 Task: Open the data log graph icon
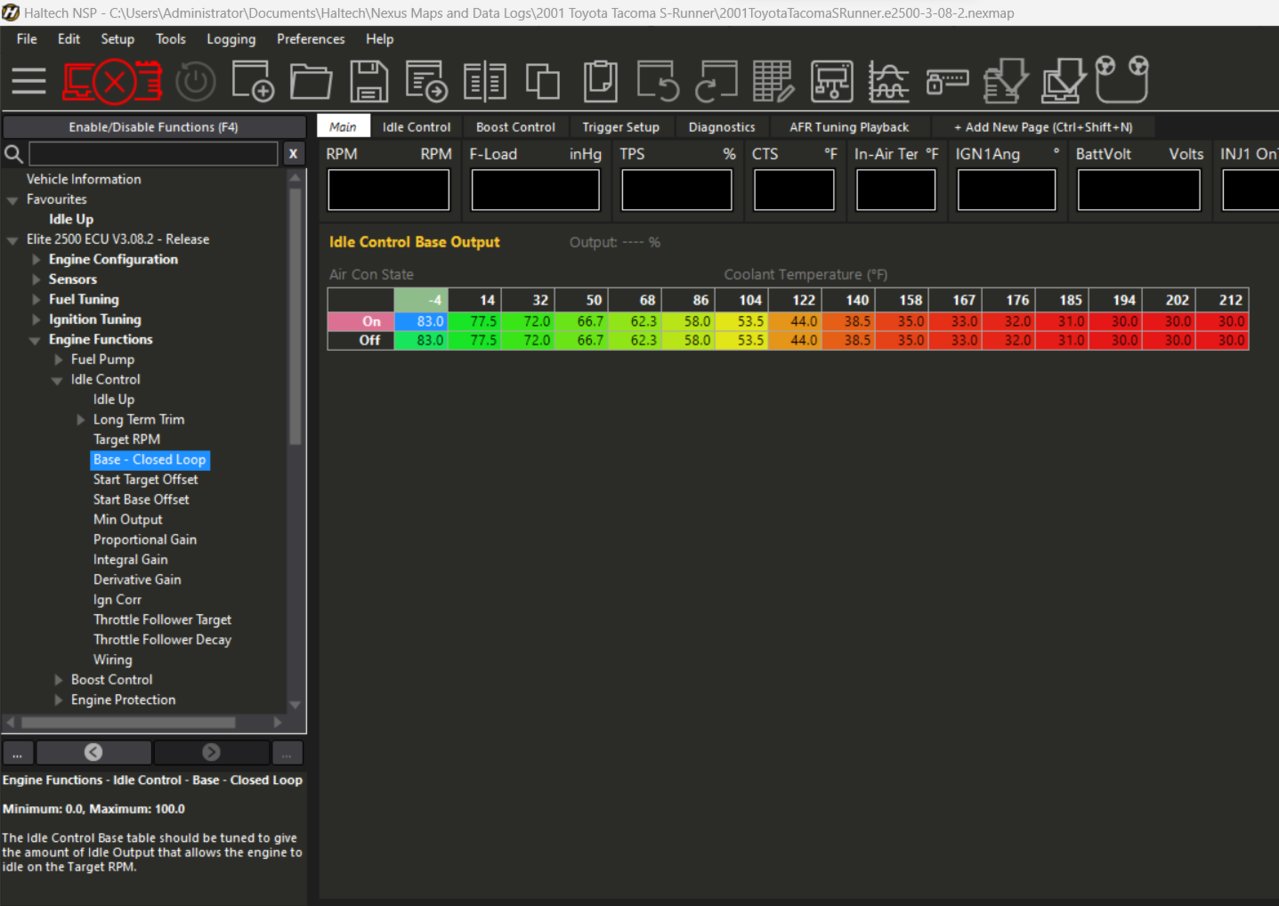point(889,81)
